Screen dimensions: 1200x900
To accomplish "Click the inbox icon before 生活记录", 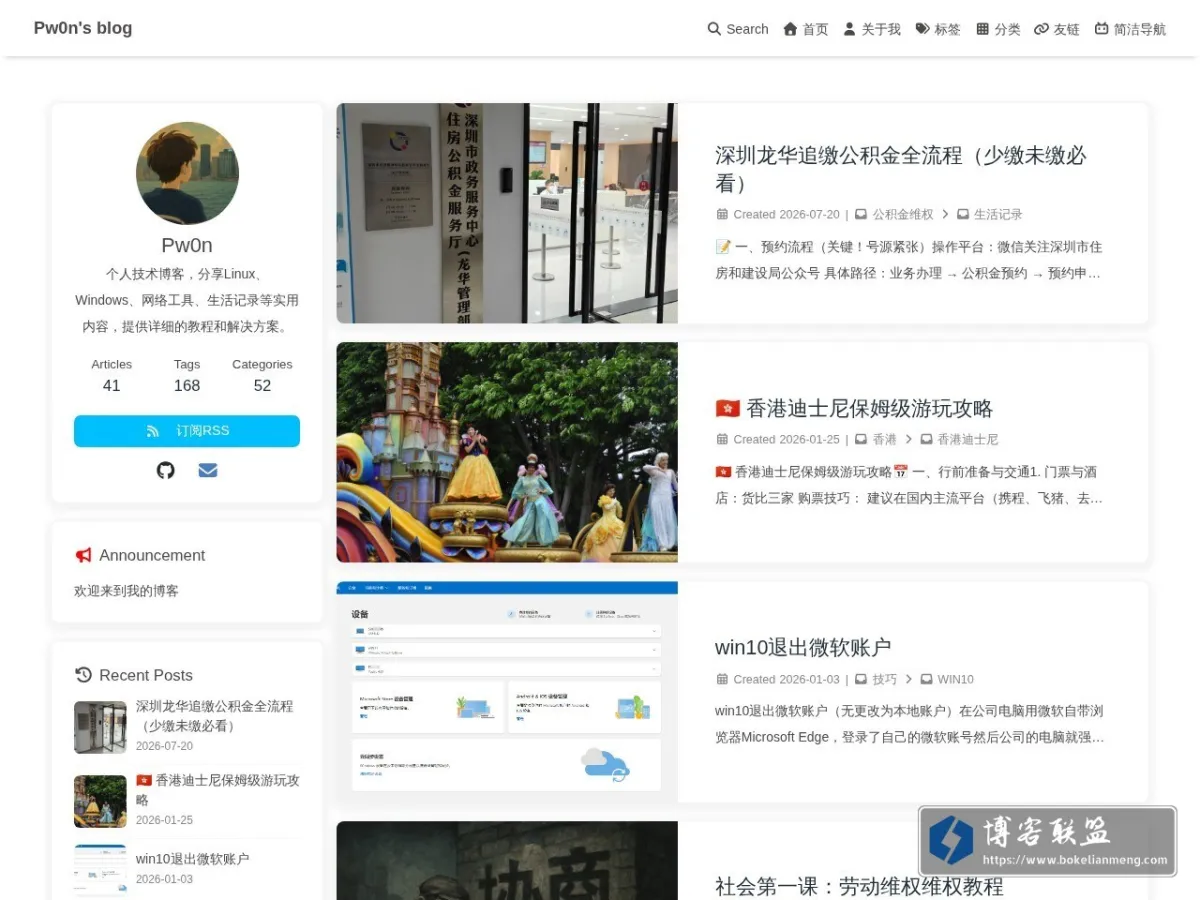I will [963, 214].
